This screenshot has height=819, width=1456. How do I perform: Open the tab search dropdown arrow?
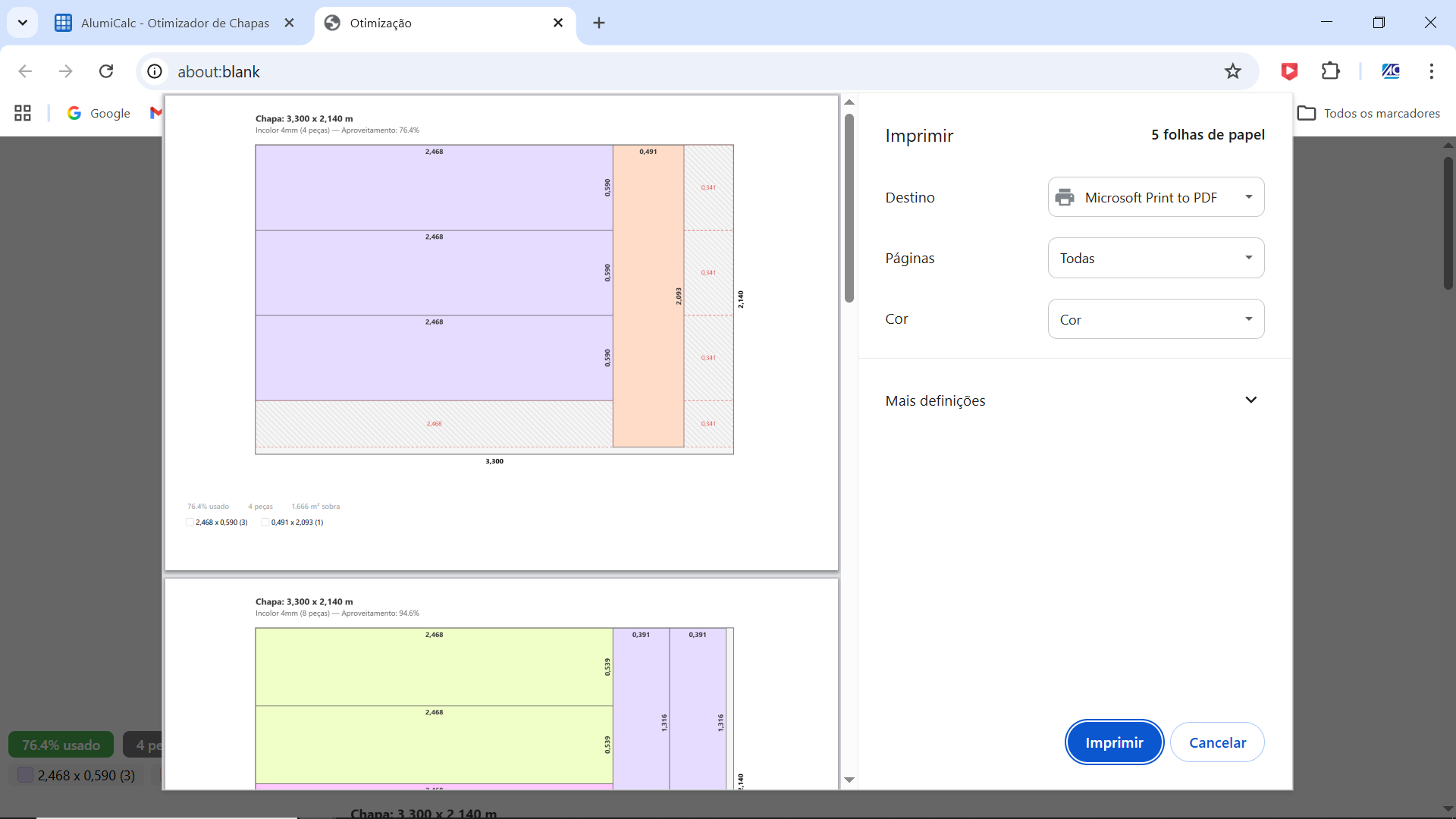click(x=23, y=23)
